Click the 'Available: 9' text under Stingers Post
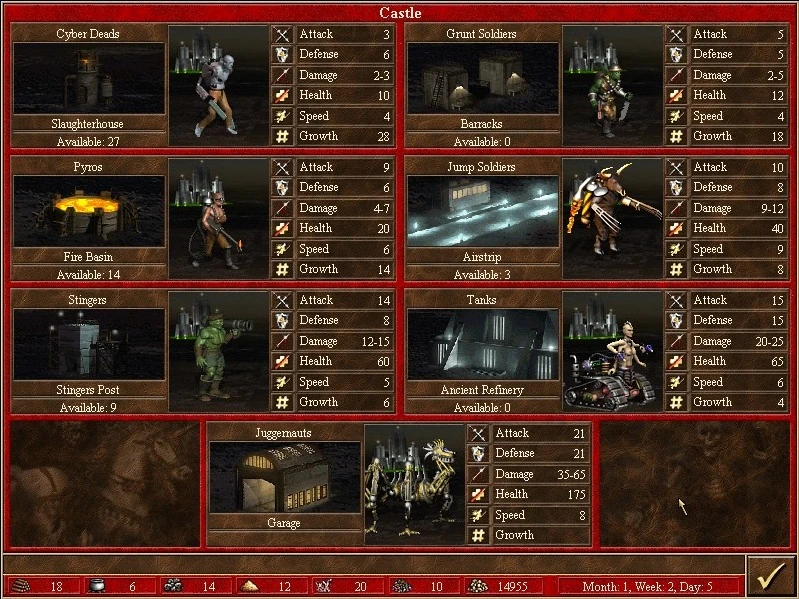Image resolution: width=799 pixels, height=599 pixels. click(x=88, y=407)
